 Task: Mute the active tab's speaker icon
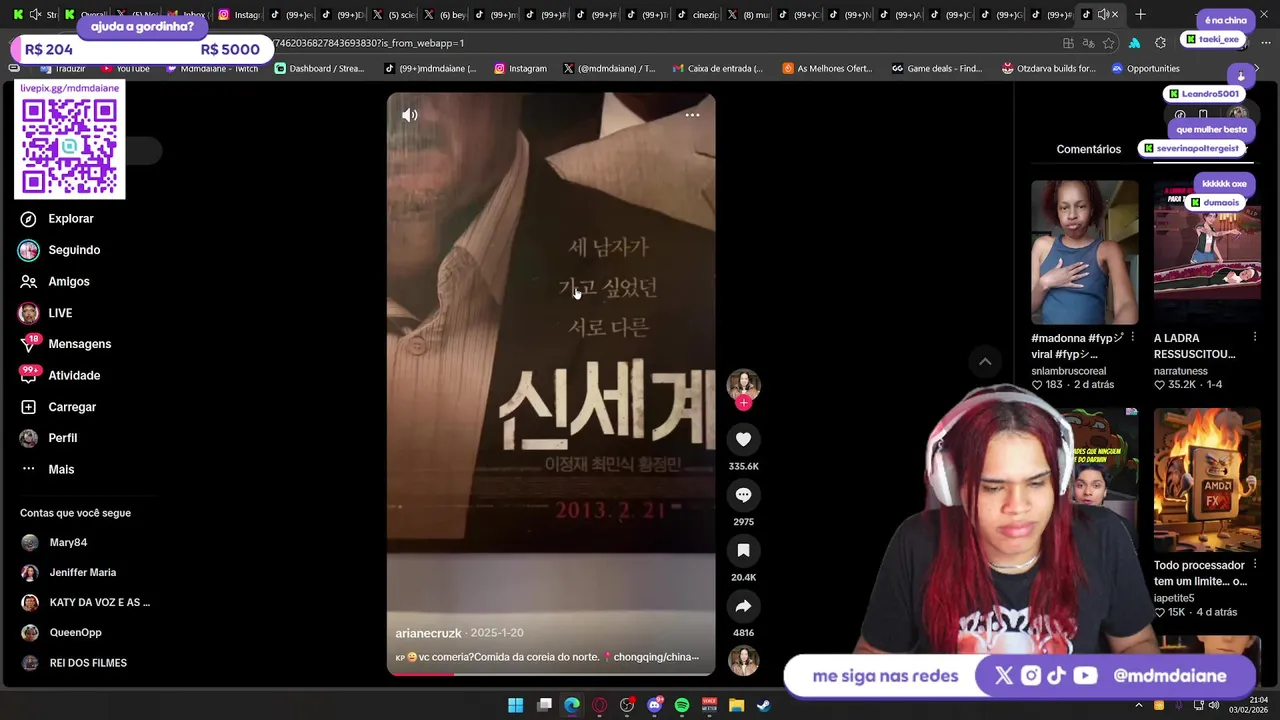click(x=1102, y=14)
